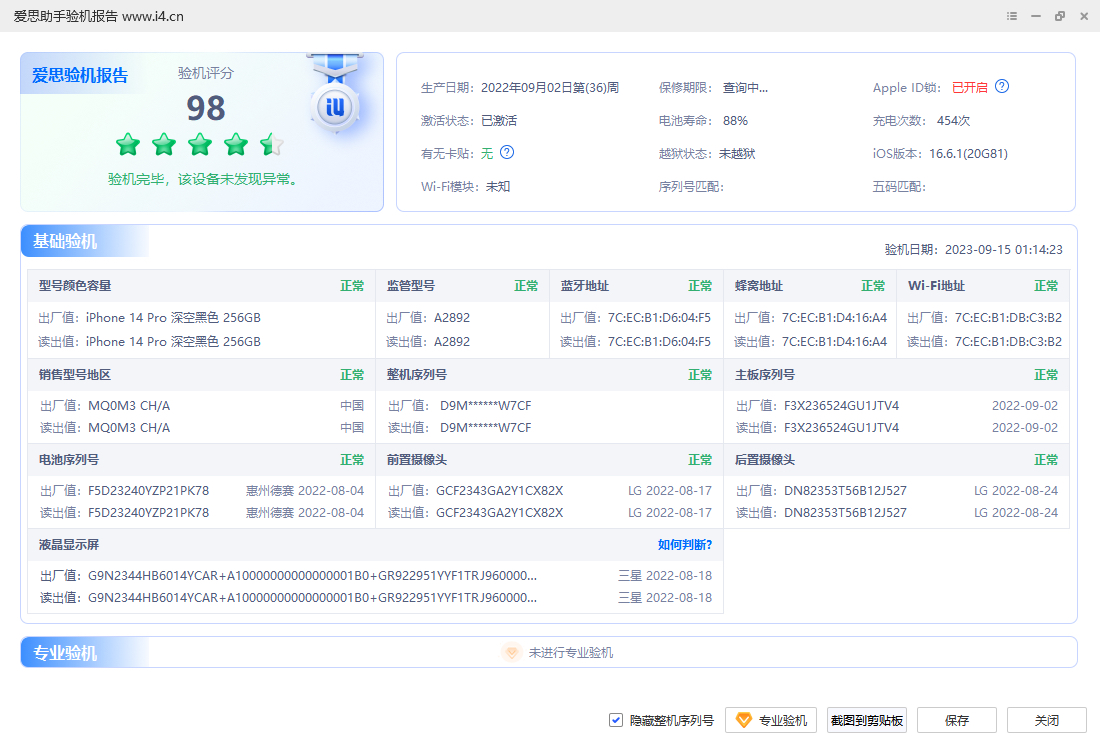Click the badge icon beside 未进行专业验机
The height and width of the screenshot is (749, 1100).
click(x=510, y=653)
